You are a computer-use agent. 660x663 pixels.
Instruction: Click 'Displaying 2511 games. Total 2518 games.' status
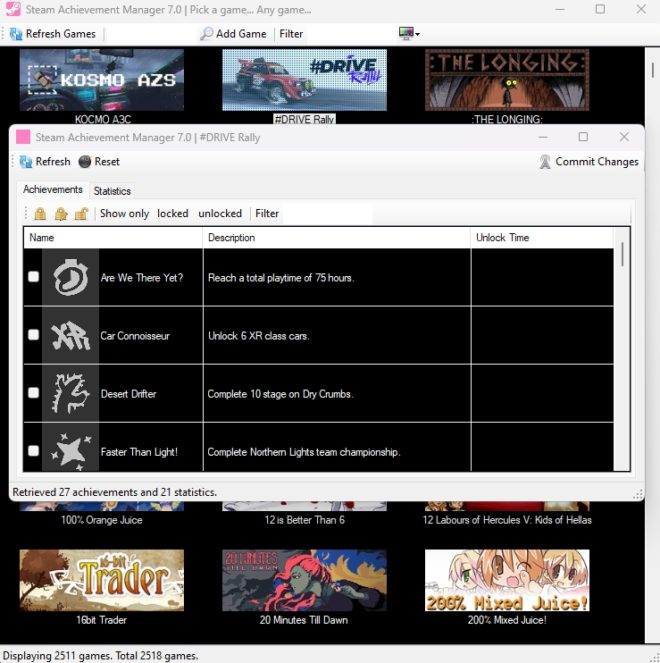tap(101, 655)
